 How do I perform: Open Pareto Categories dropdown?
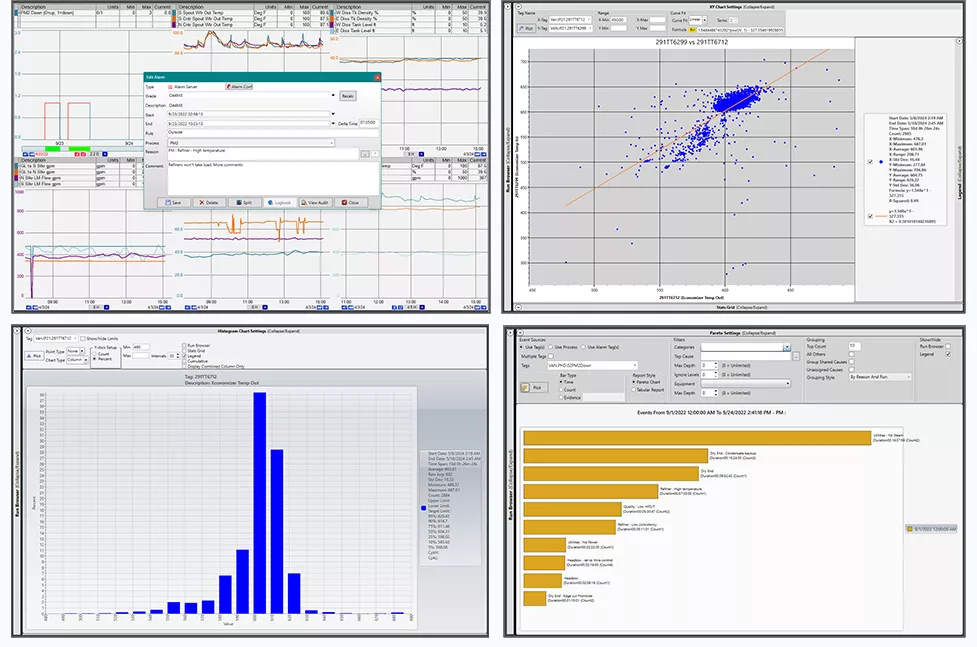[x=787, y=347]
